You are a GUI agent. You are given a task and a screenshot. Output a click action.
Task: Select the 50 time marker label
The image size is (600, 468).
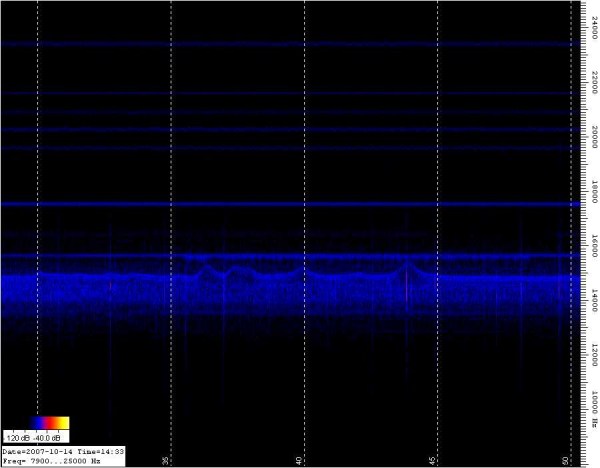pos(566,459)
